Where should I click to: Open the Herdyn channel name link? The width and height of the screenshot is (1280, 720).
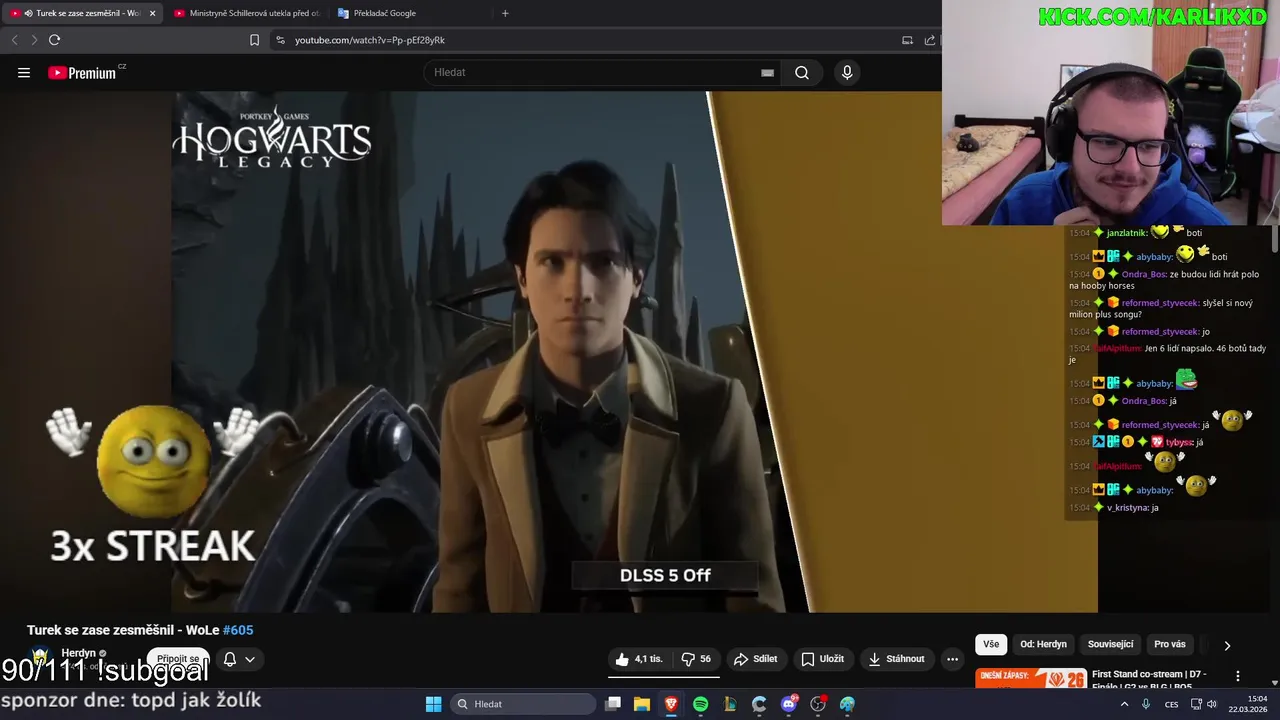(x=79, y=653)
